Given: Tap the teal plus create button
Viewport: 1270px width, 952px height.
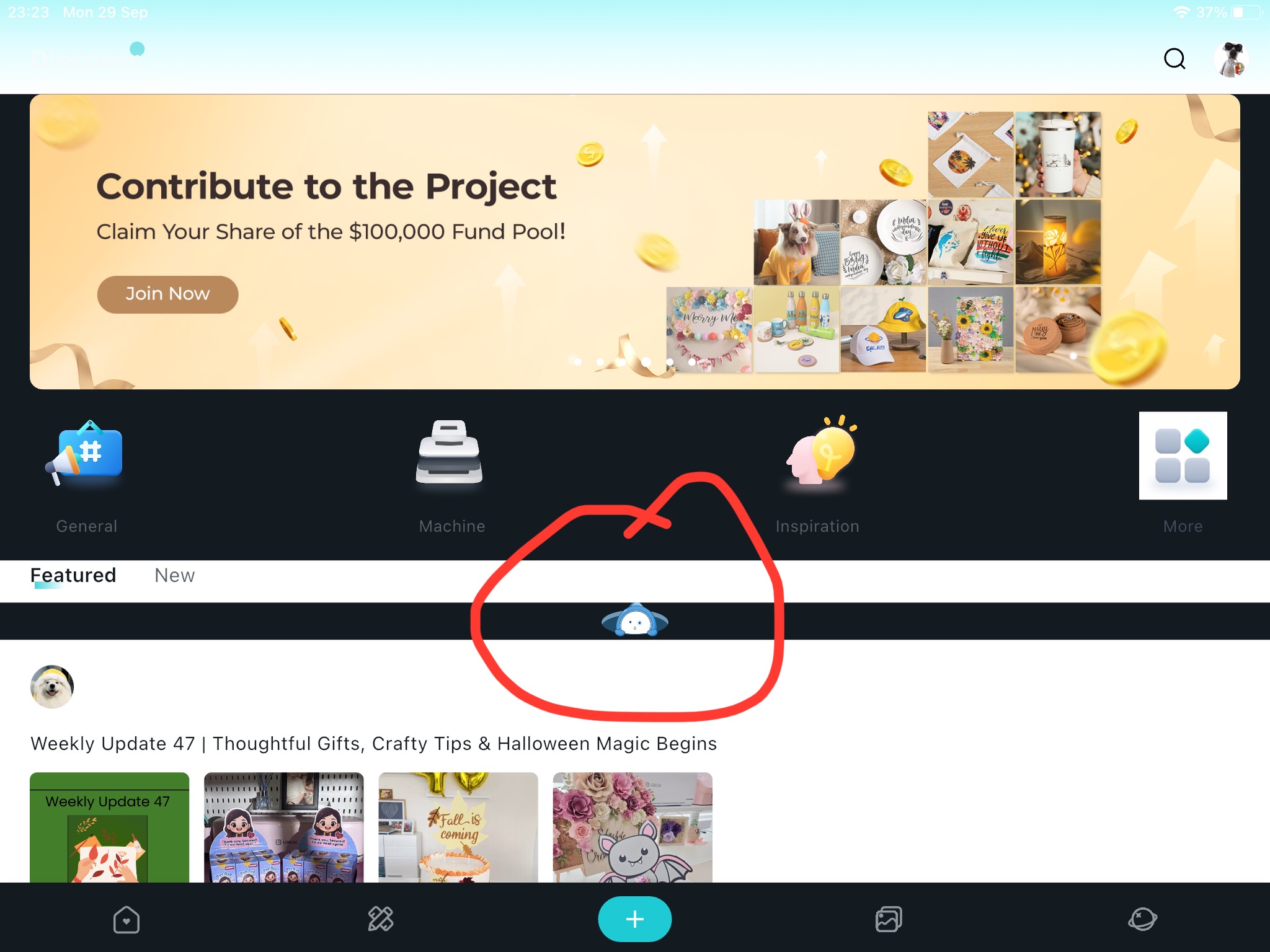Looking at the screenshot, I should [634, 919].
